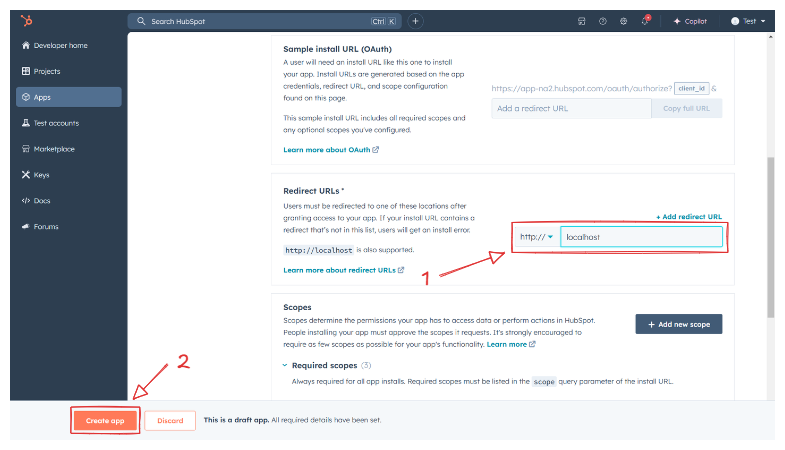Screen dimensions: 785x450
Task: Open the marketplace icon in top bar
Action: 581,21
